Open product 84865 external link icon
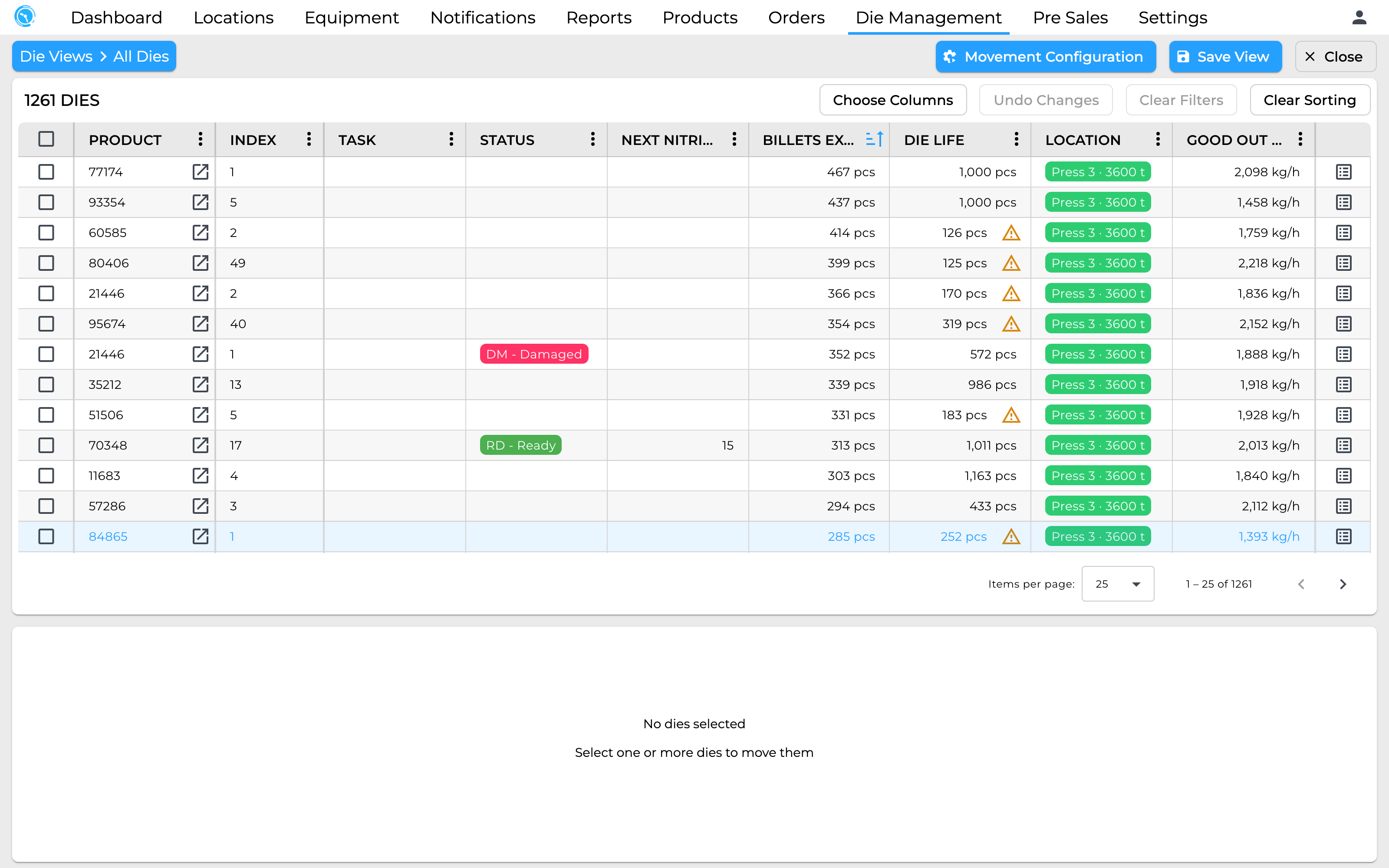The width and height of the screenshot is (1389, 868). (200, 536)
